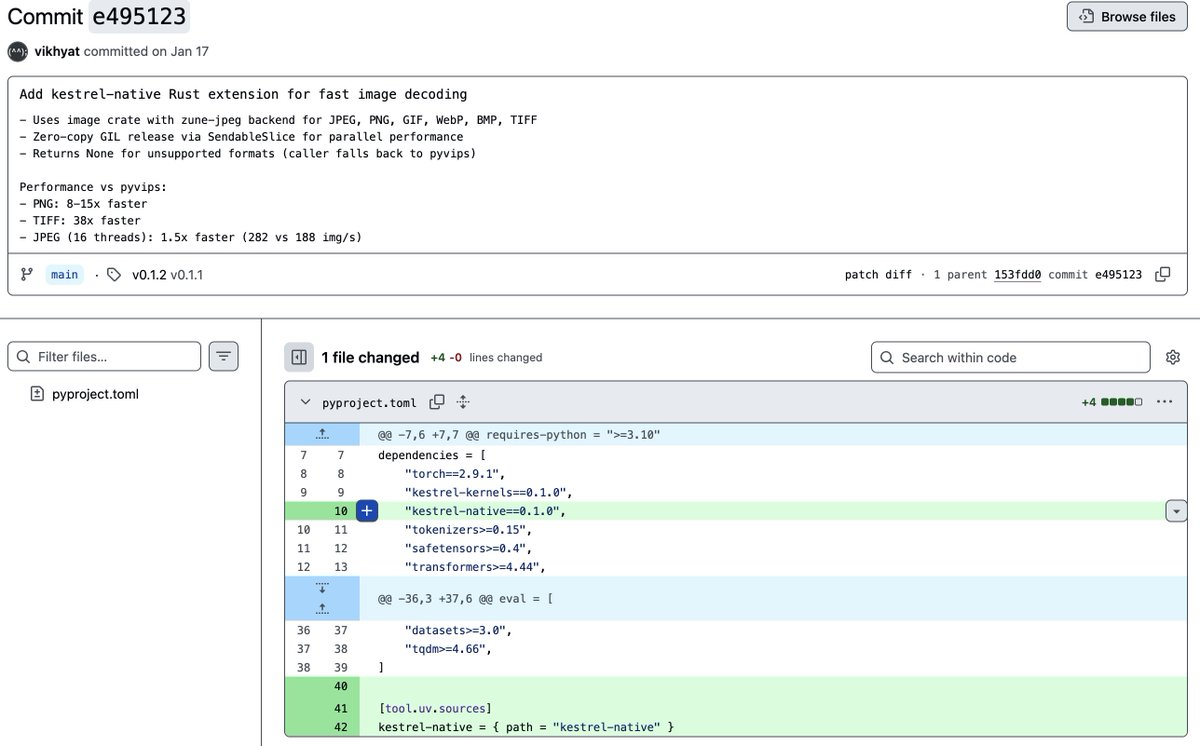Open the patch view link

pyautogui.click(x=862, y=274)
